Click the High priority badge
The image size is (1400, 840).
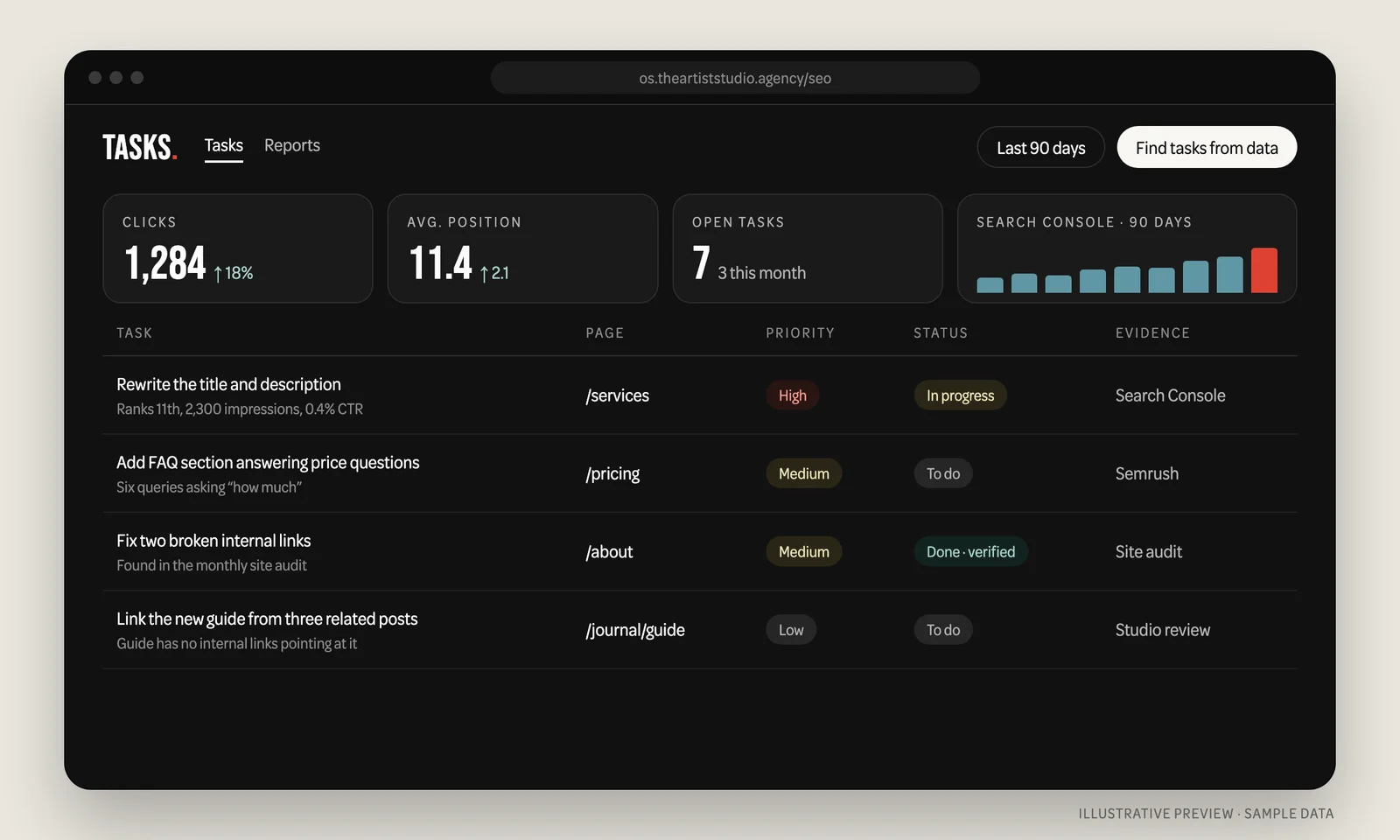[793, 395]
